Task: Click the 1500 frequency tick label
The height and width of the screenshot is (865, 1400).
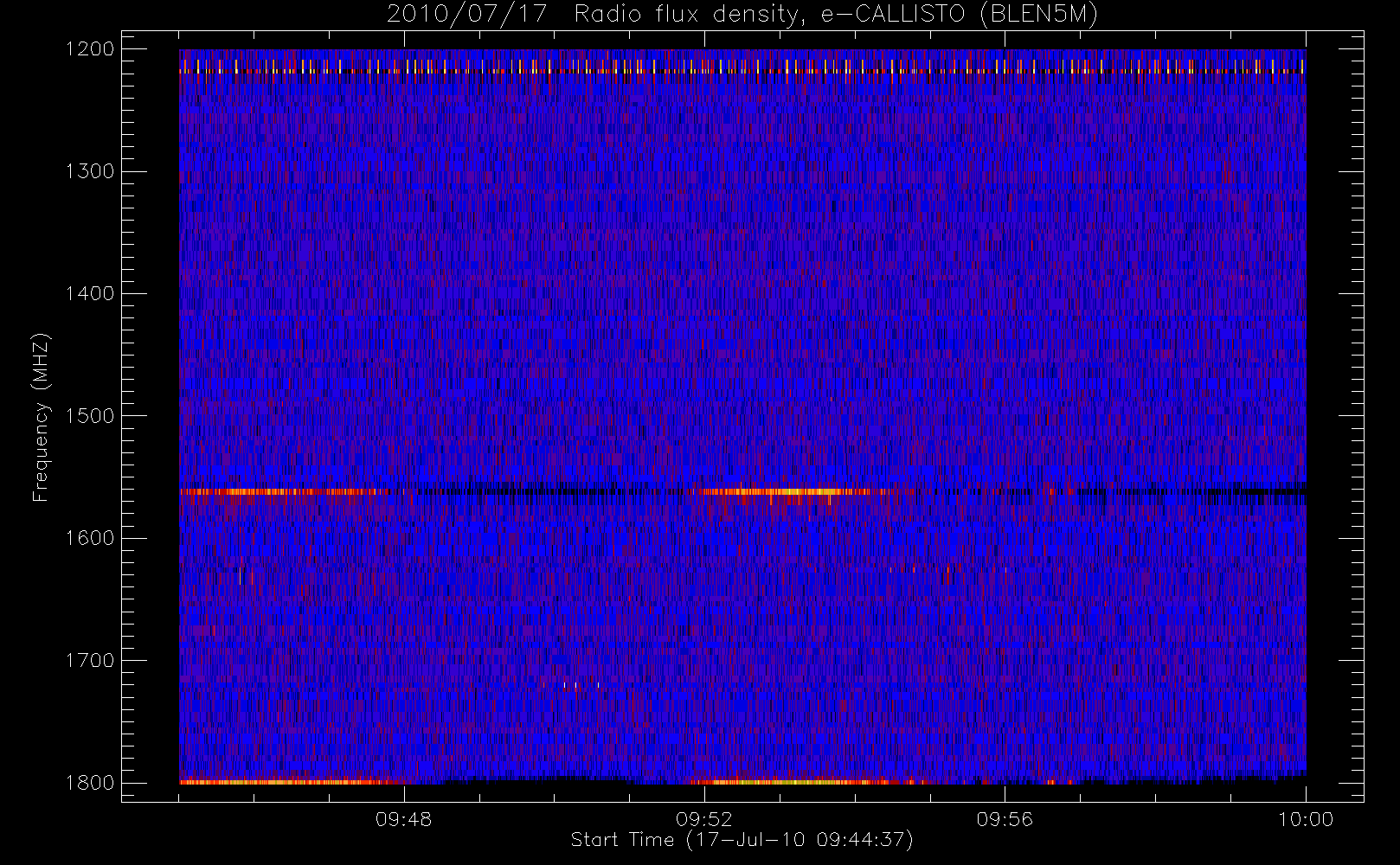Action: tap(90, 416)
